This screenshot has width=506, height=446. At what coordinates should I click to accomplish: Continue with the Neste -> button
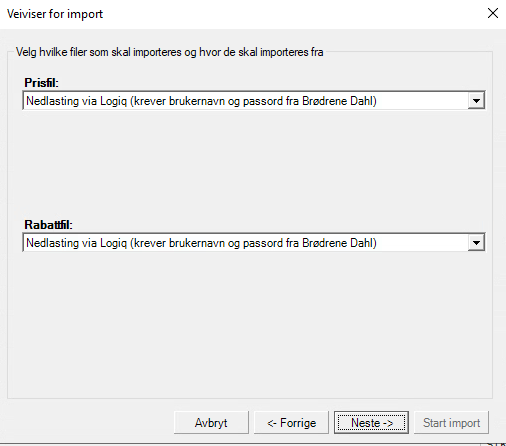tap(371, 422)
